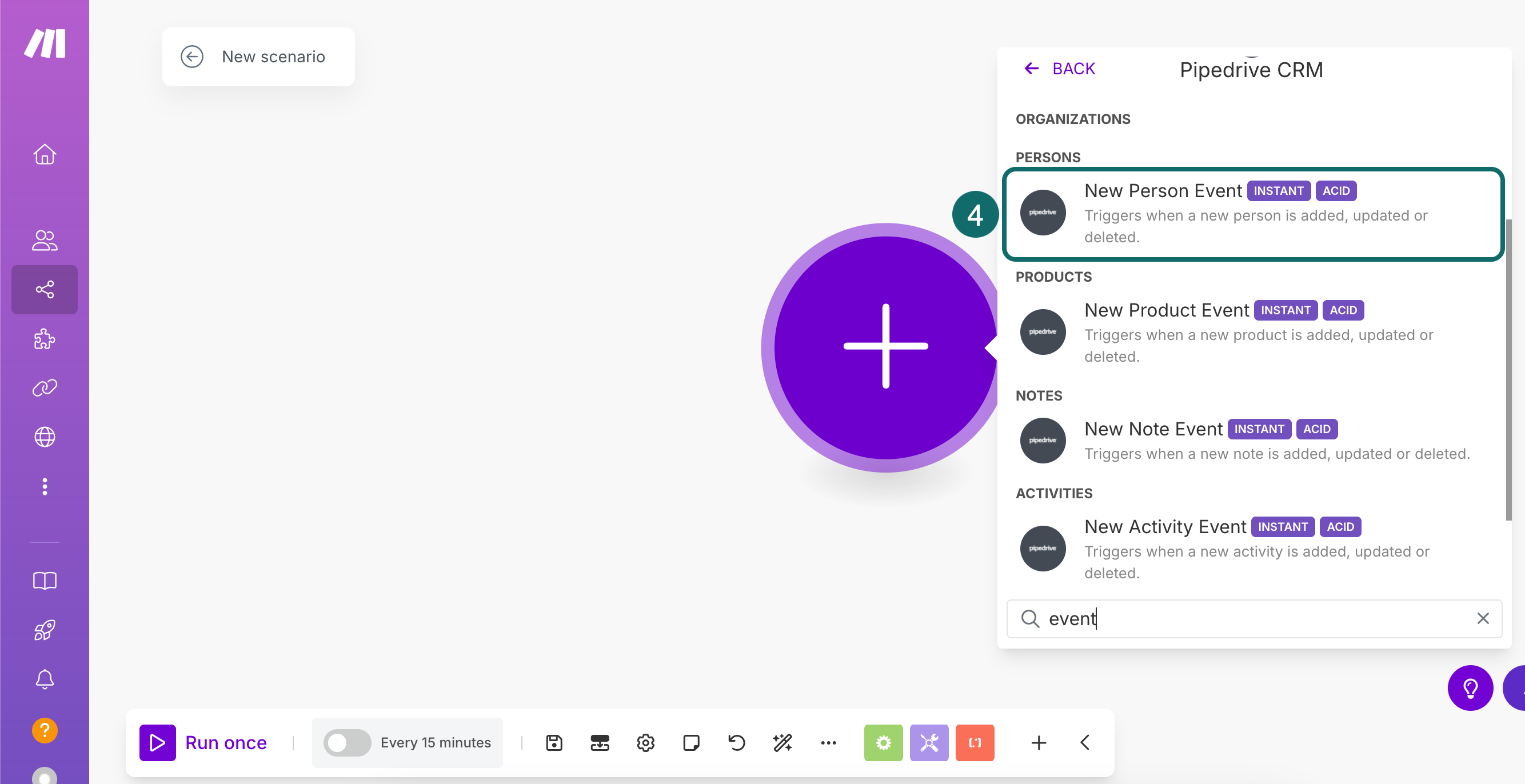This screenshot has width=1525, height=784.
Task: Open the three-dot more options in toolbar
Action: (x=828, y=743)
